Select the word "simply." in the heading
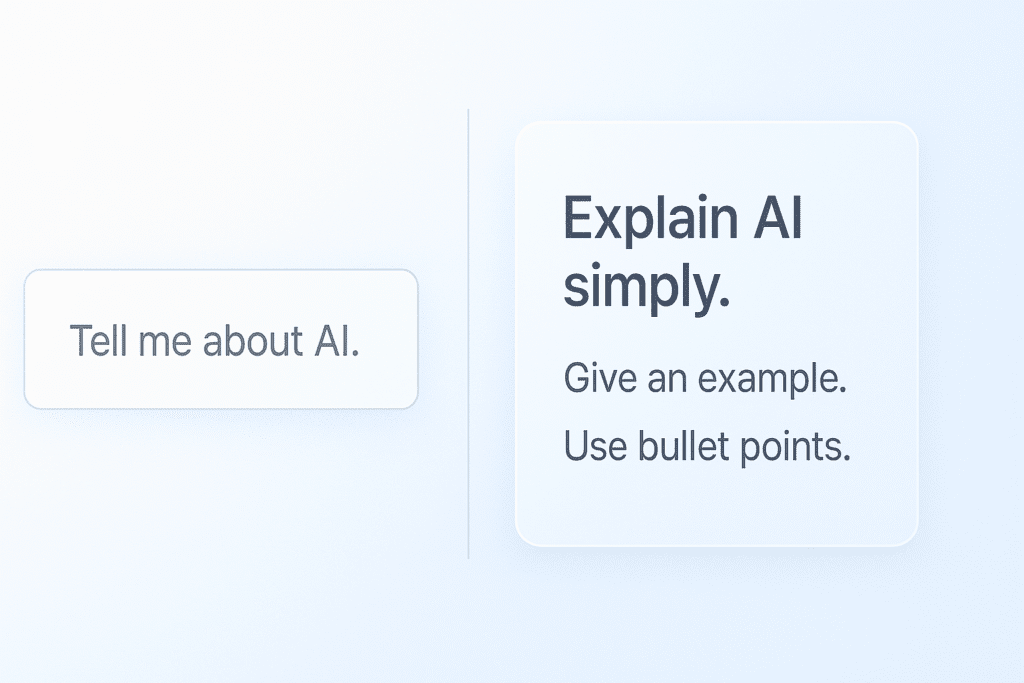The width and height of the screenshot is (1024, 683). coord(645,287)
